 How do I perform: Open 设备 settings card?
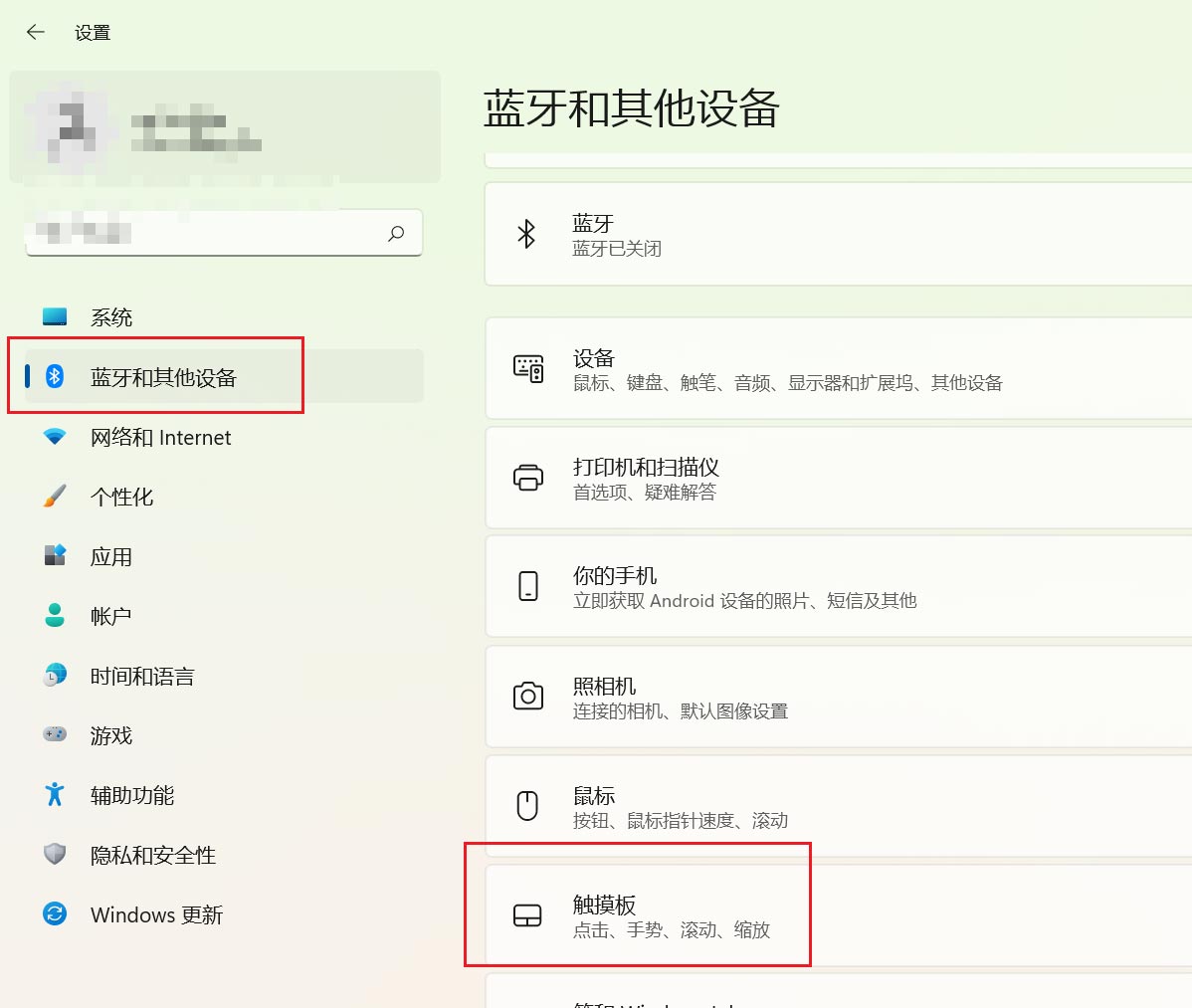click(x=836, y=369)
